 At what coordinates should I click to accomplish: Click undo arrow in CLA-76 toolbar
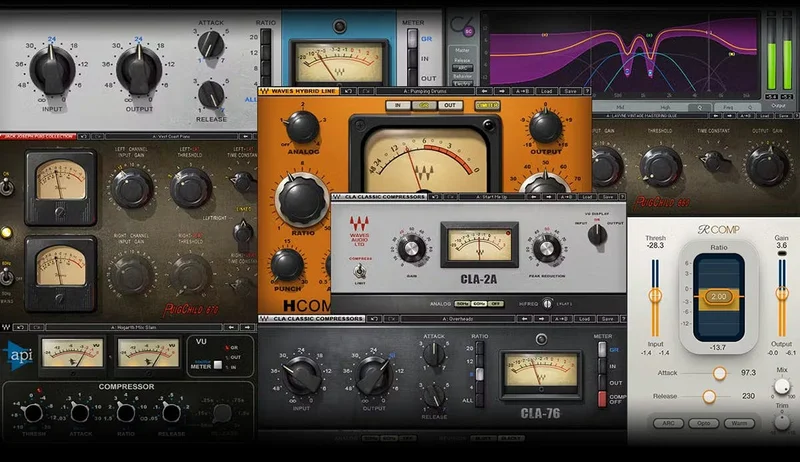pos(374,319)
